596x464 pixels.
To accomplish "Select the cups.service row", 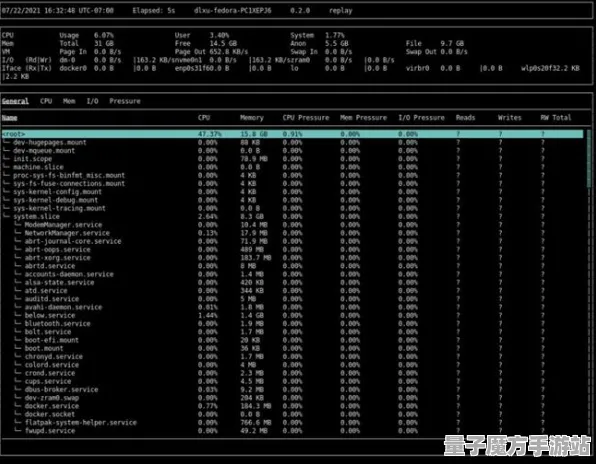I will pyautogui.click(x=292, y=381).
